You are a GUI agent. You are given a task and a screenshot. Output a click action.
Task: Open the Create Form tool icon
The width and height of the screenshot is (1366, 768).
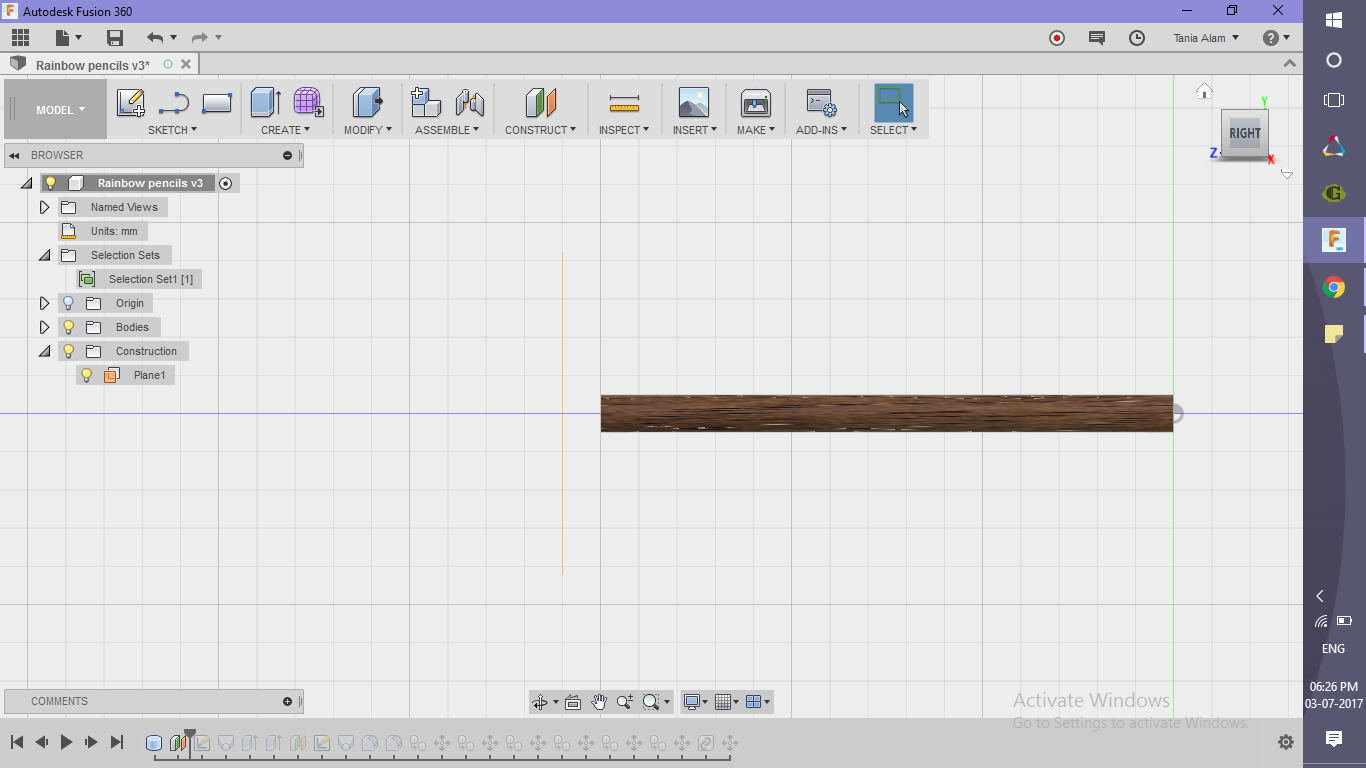(308, 102)
